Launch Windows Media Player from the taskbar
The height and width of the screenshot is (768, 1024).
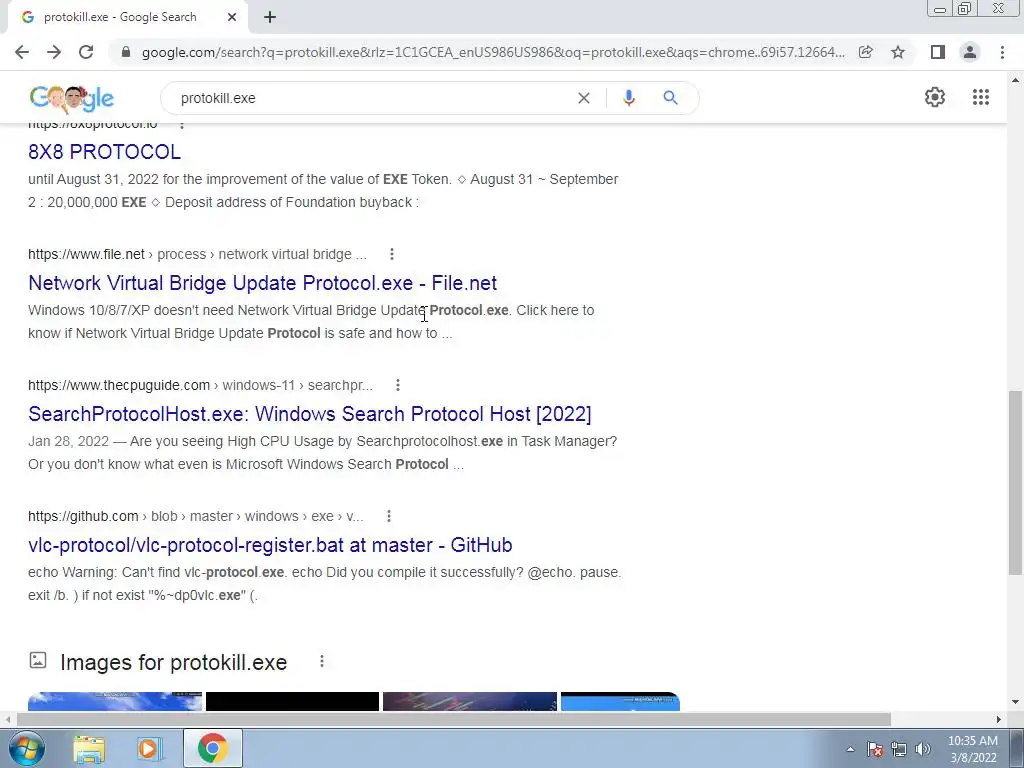pyautogui.click(x=149, y=748)
